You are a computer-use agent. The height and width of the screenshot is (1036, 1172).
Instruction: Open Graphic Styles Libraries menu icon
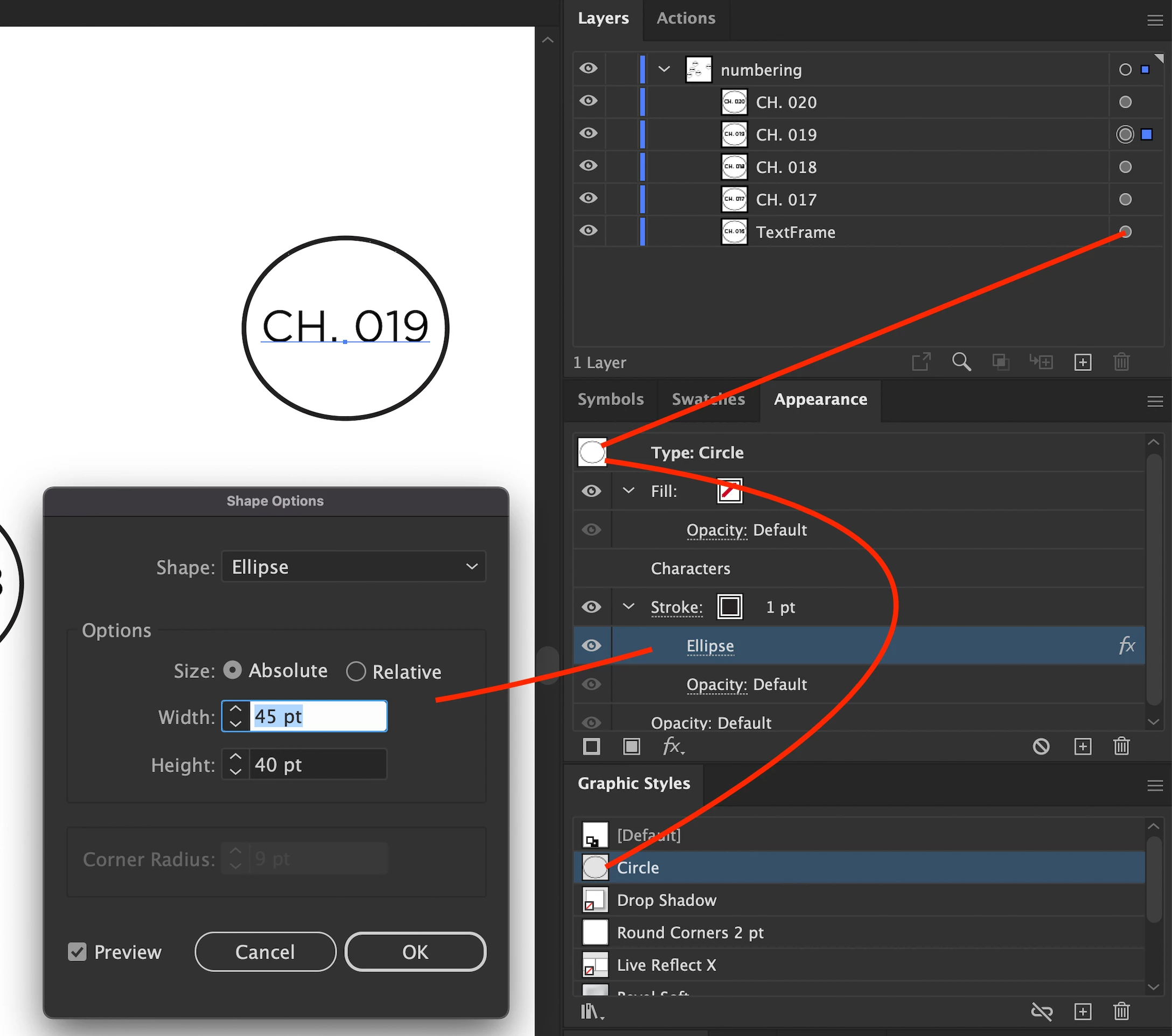tap(592, 1012)
